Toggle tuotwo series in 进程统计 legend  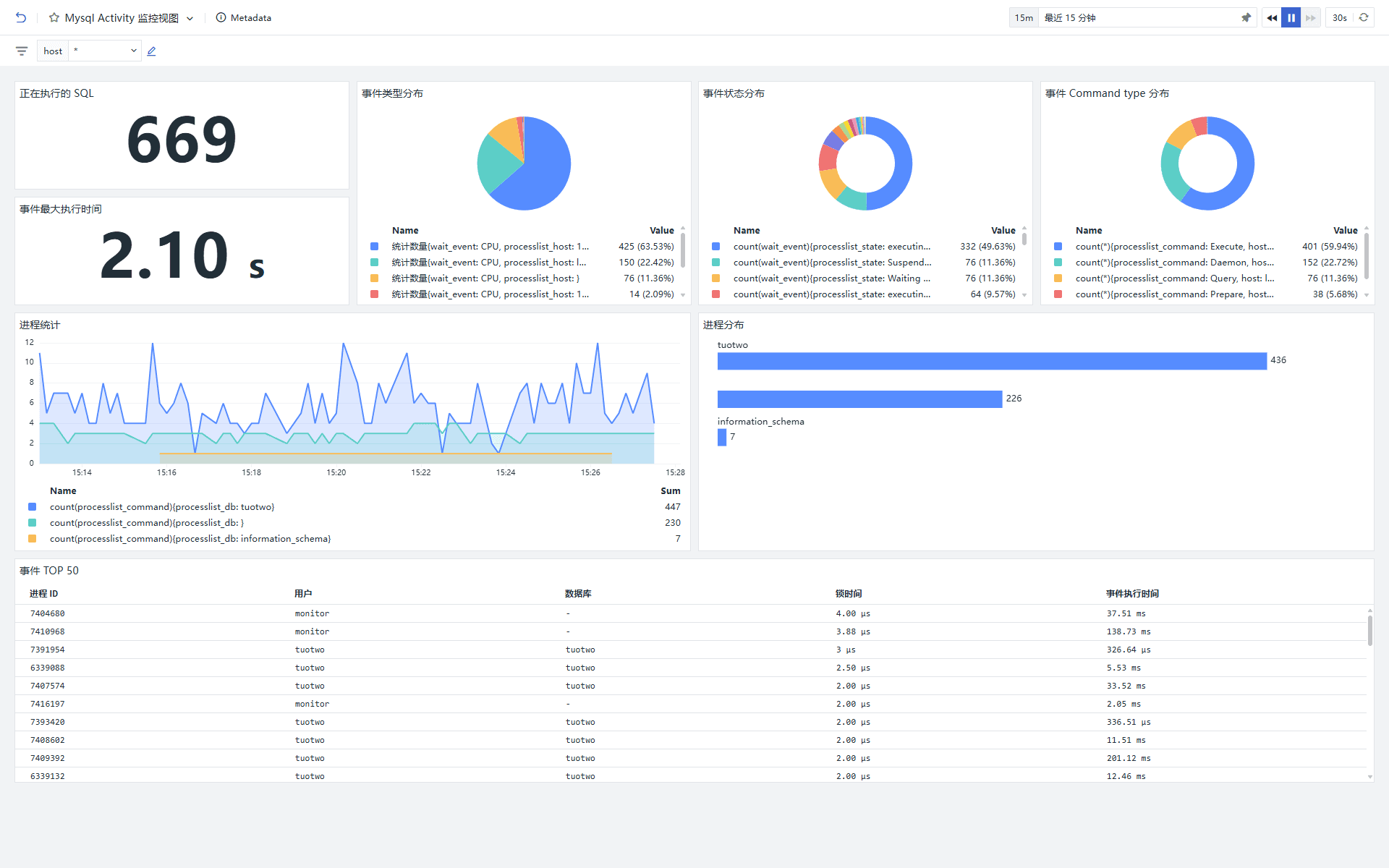[162, 507]
